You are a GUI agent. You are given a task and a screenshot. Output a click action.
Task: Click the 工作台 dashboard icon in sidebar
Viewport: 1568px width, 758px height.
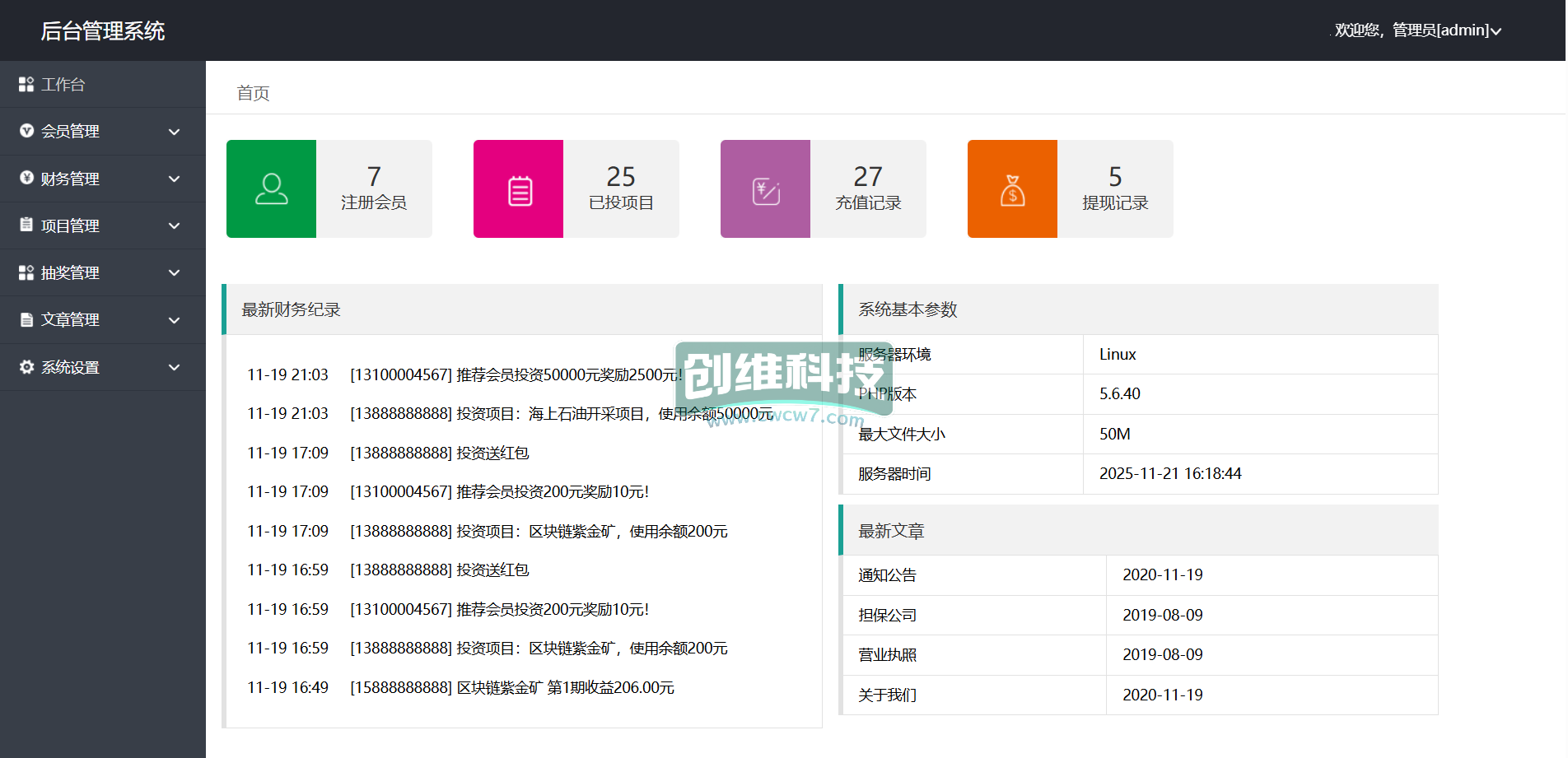pyautogui.click(x=26, y=84)
